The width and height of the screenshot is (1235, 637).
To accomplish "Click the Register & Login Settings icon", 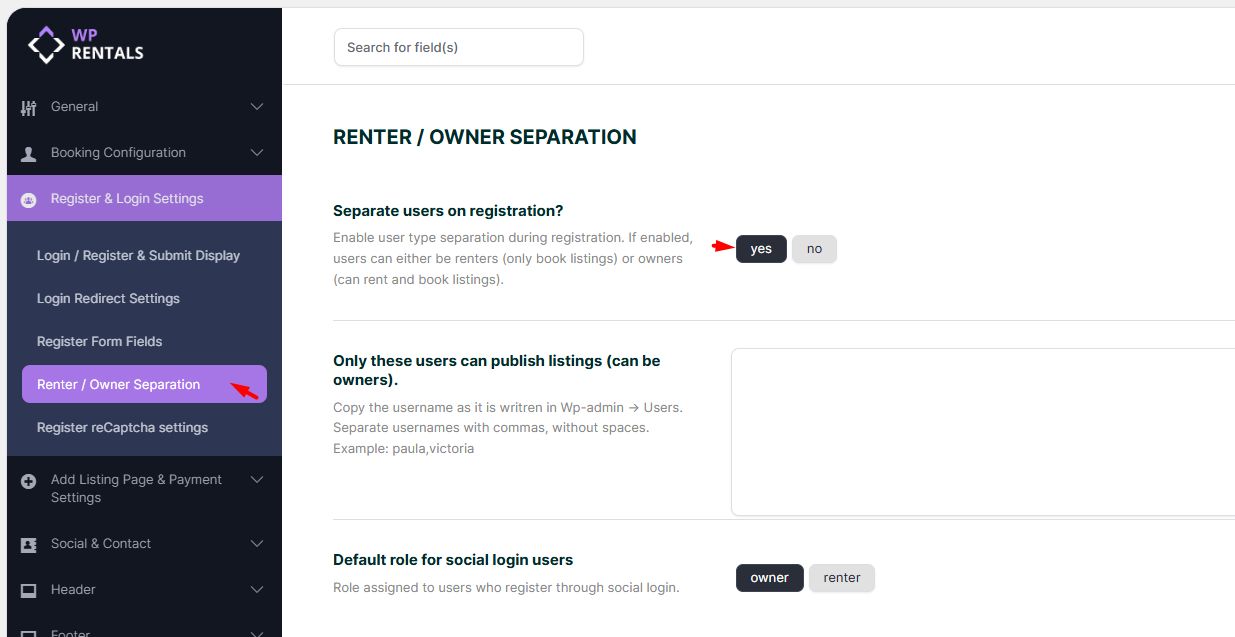I will (29, 199).
